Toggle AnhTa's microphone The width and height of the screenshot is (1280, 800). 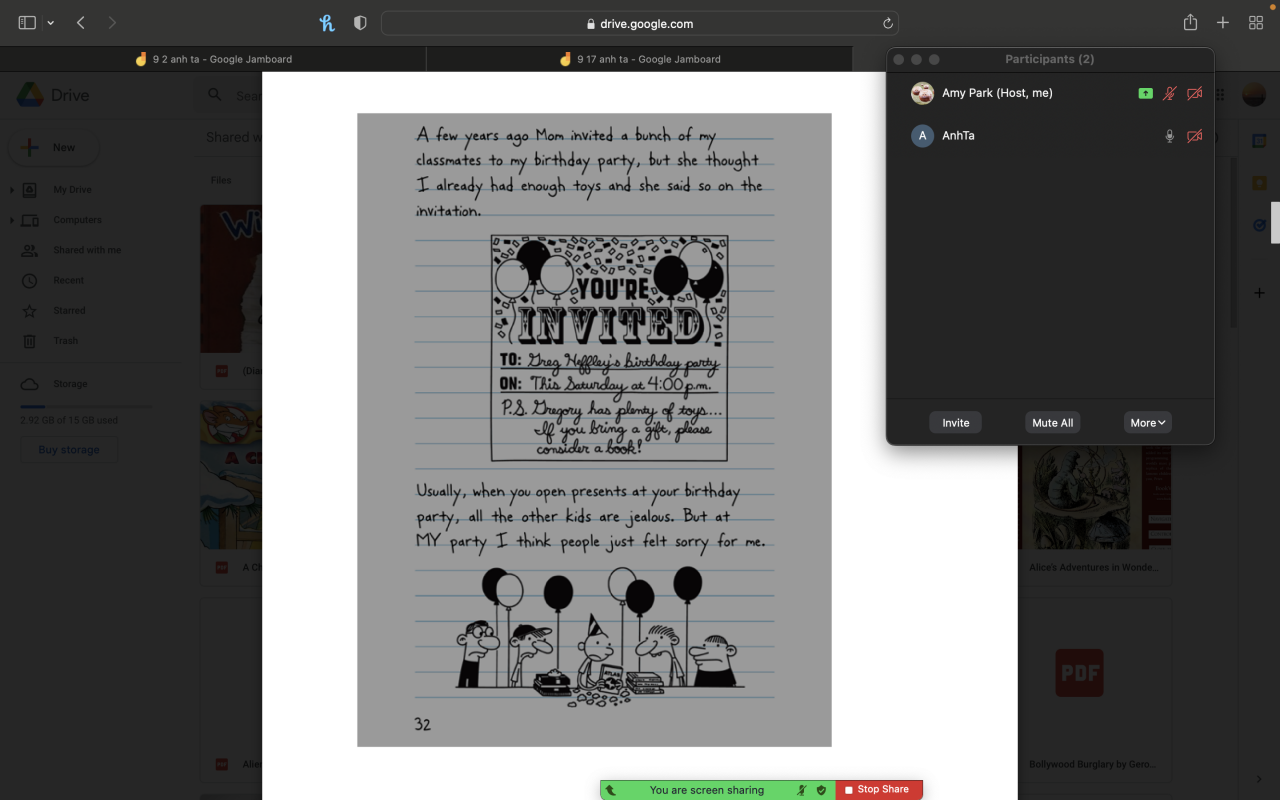coord(1169,136)
